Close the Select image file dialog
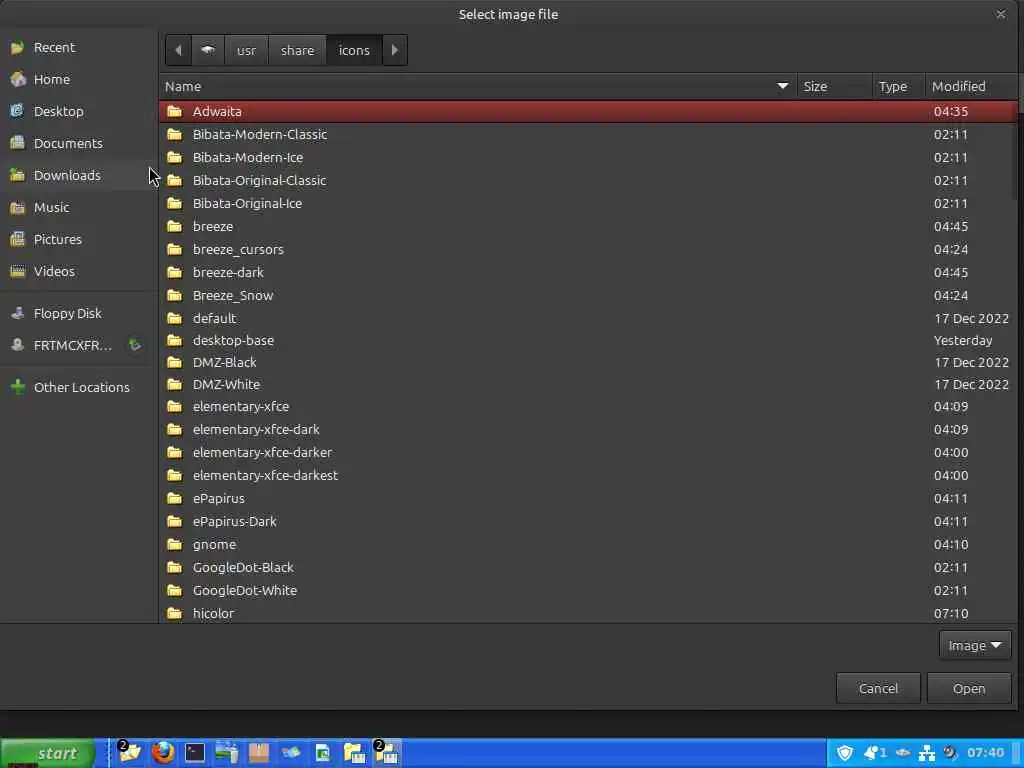1024x768 pixels. tap(1000, 14)
